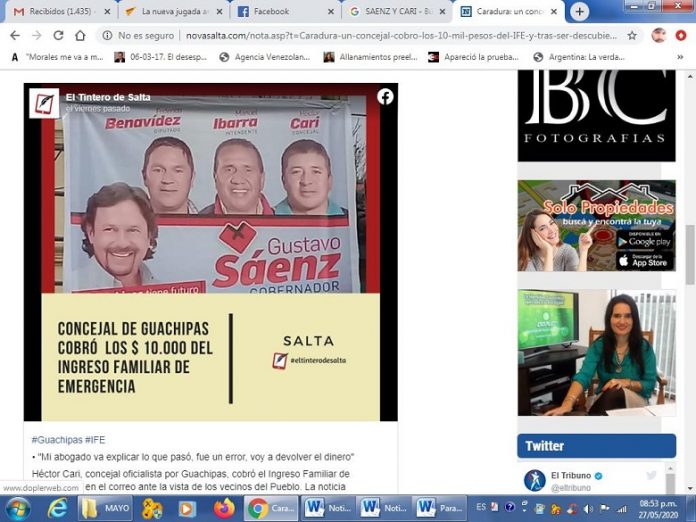Open the ad with woman in green blouse

coord(597,353)
